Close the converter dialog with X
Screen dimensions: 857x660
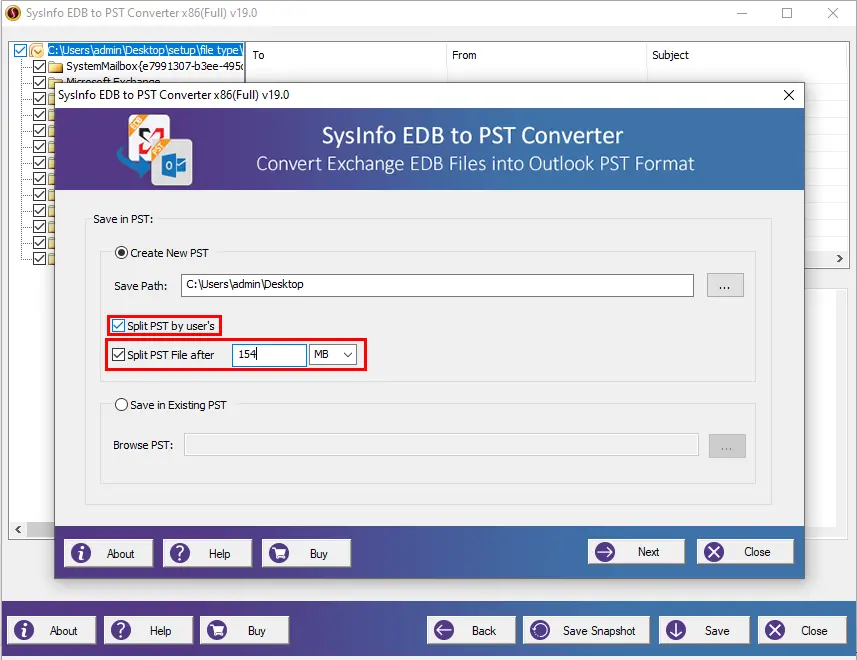(789, 95)
